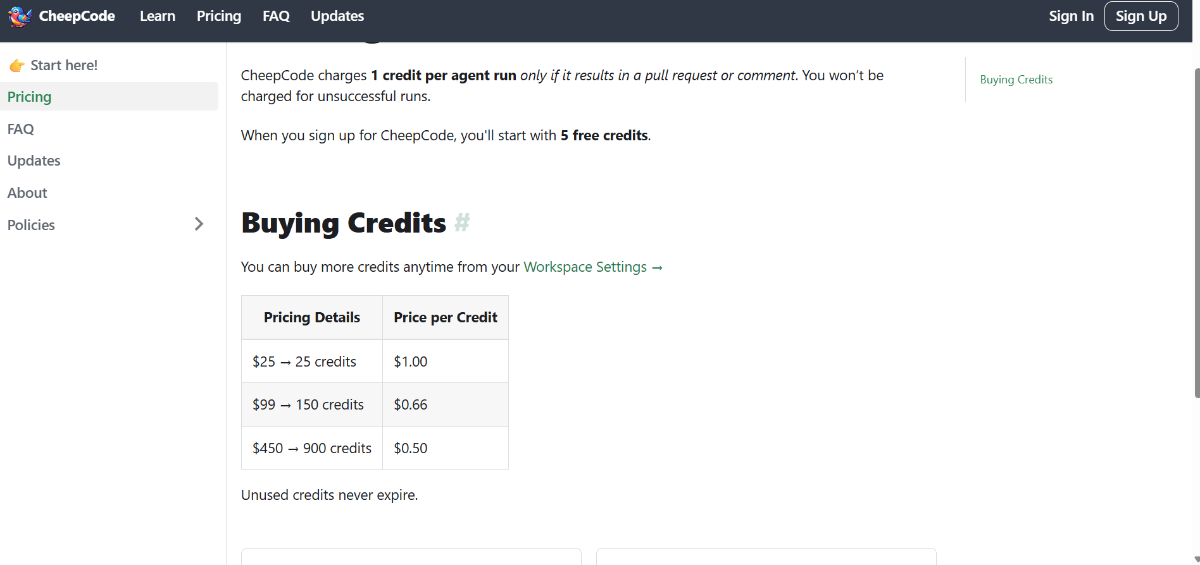
Task: Expand the Policies section chevron
Action: click(199, 225)
